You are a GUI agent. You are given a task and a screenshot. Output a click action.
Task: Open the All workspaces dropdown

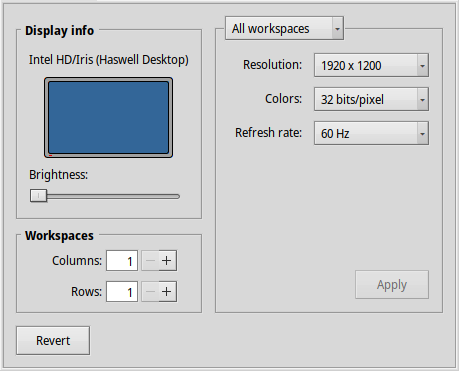pyautogui.click(x=284, y=28)
